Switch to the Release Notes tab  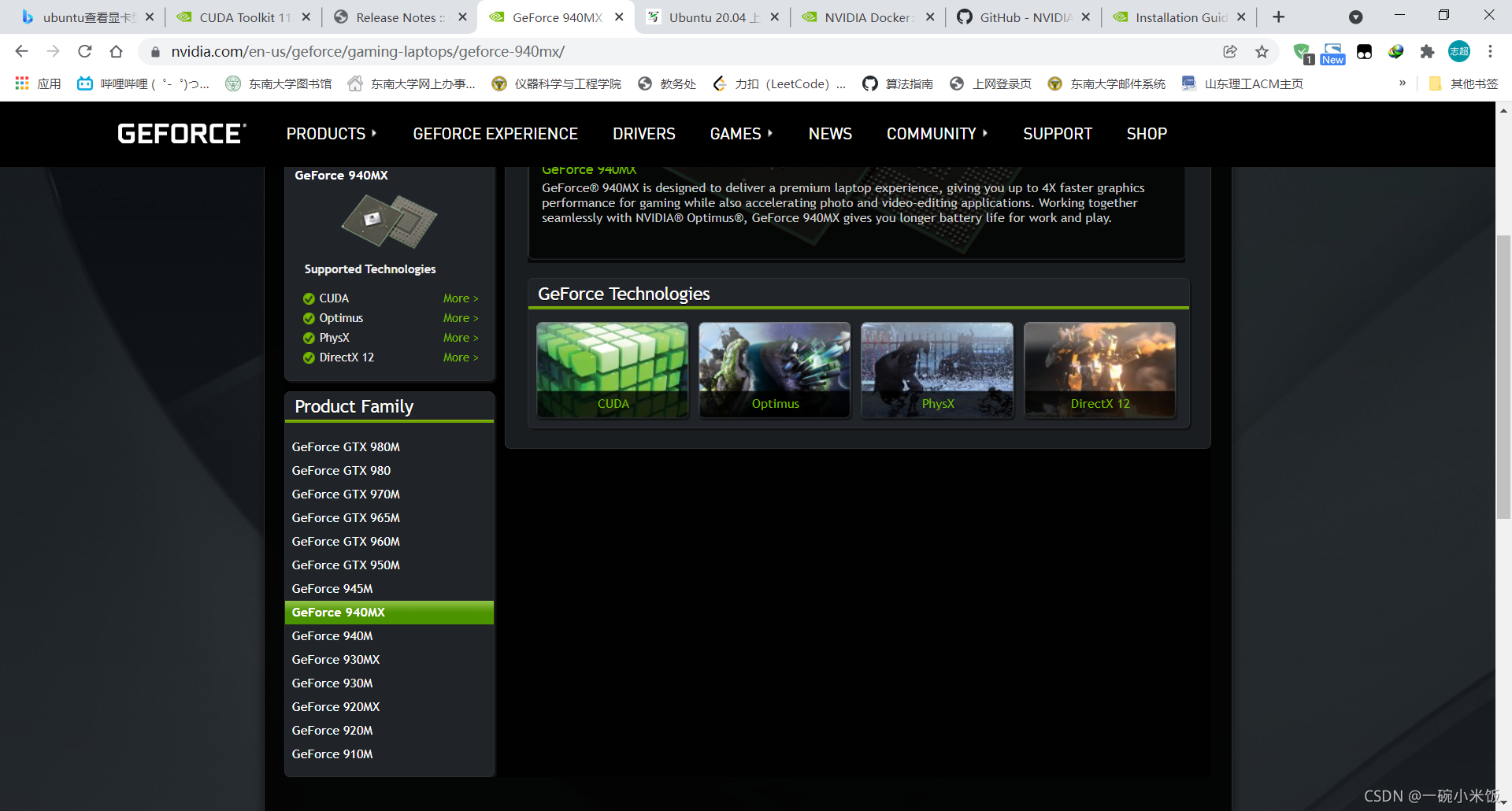pyautogui.click(x=399, y=17)
